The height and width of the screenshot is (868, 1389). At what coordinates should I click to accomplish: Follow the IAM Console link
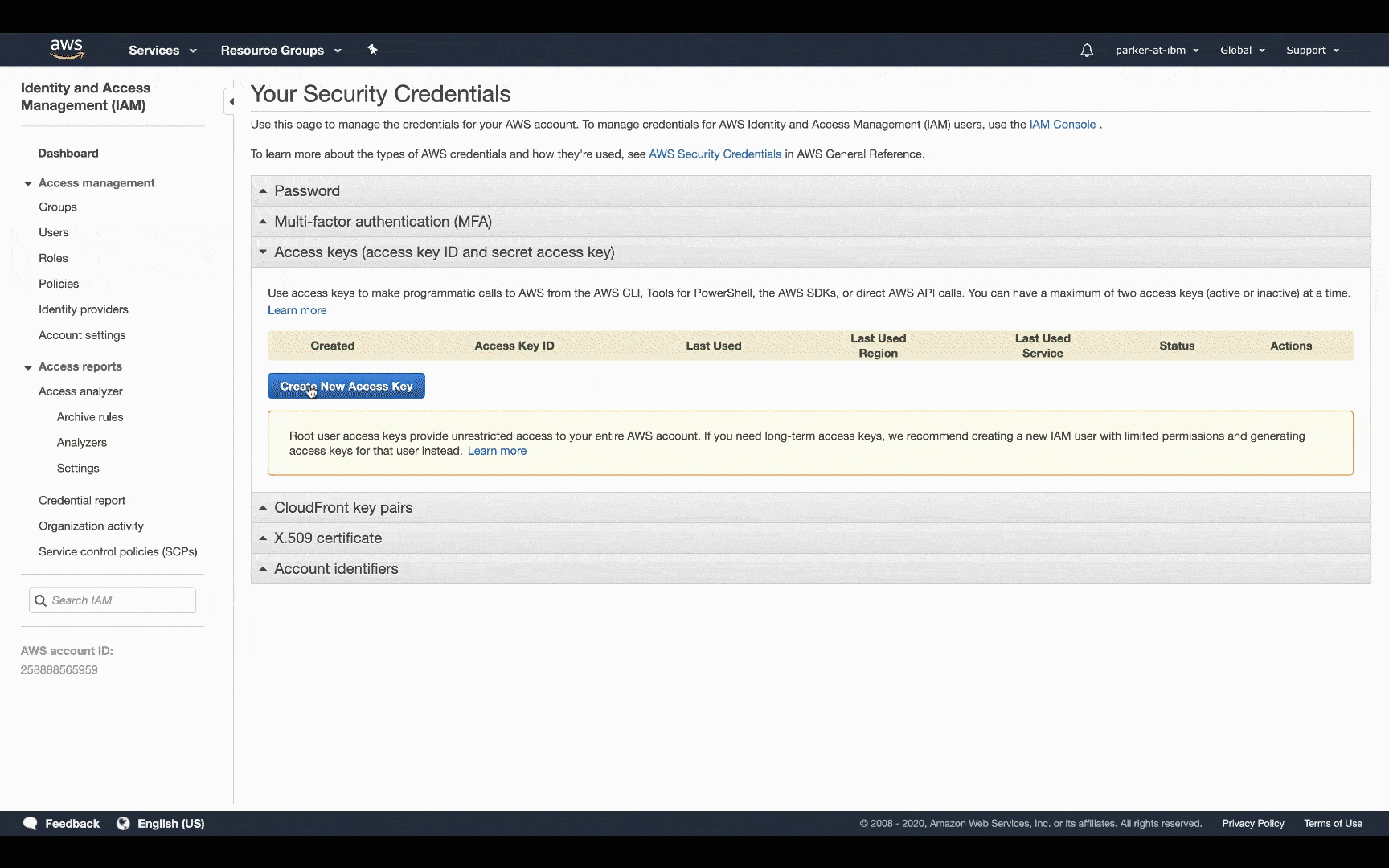(1062, 124)
